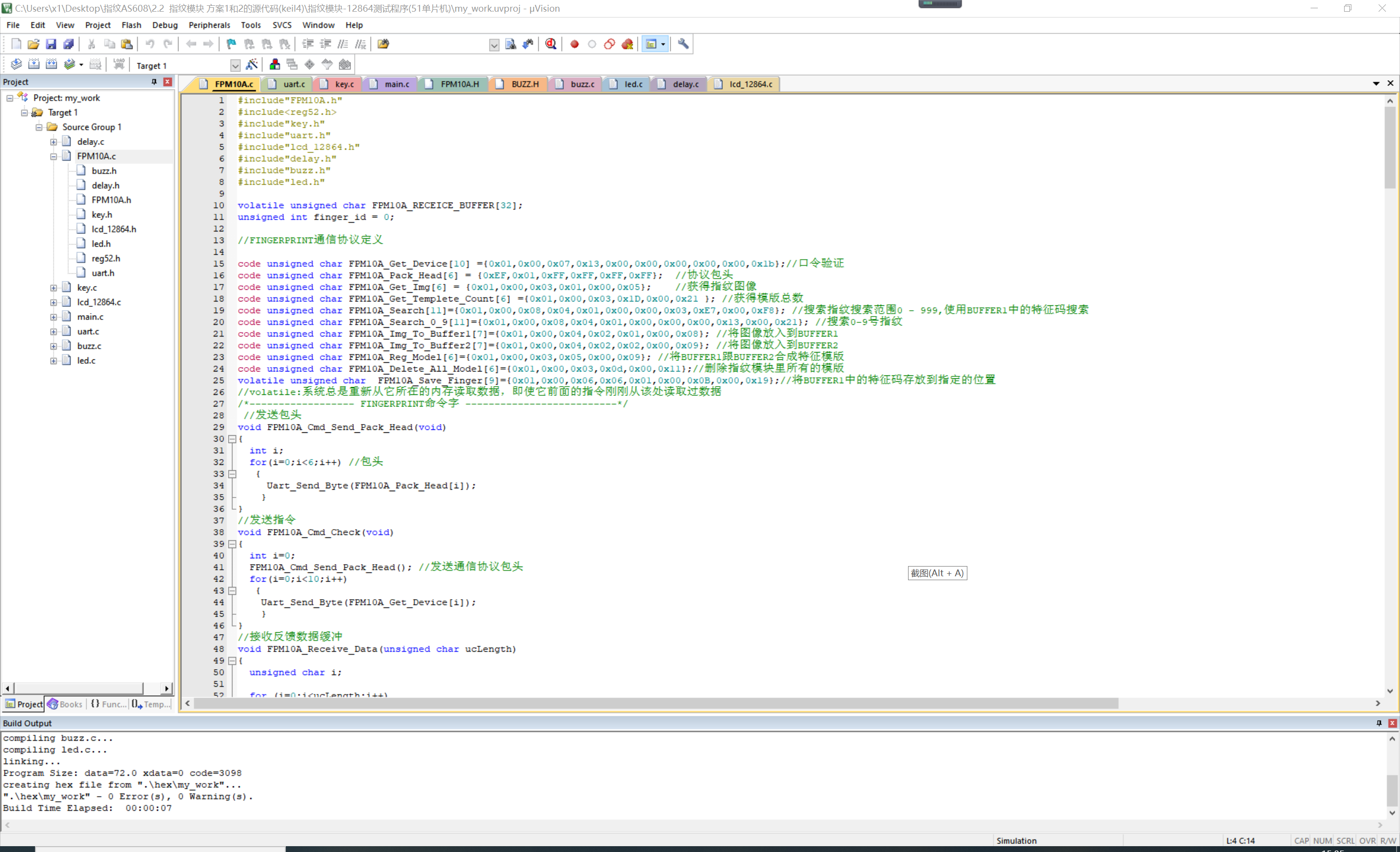Click the Save All icon

click(69, 44)
